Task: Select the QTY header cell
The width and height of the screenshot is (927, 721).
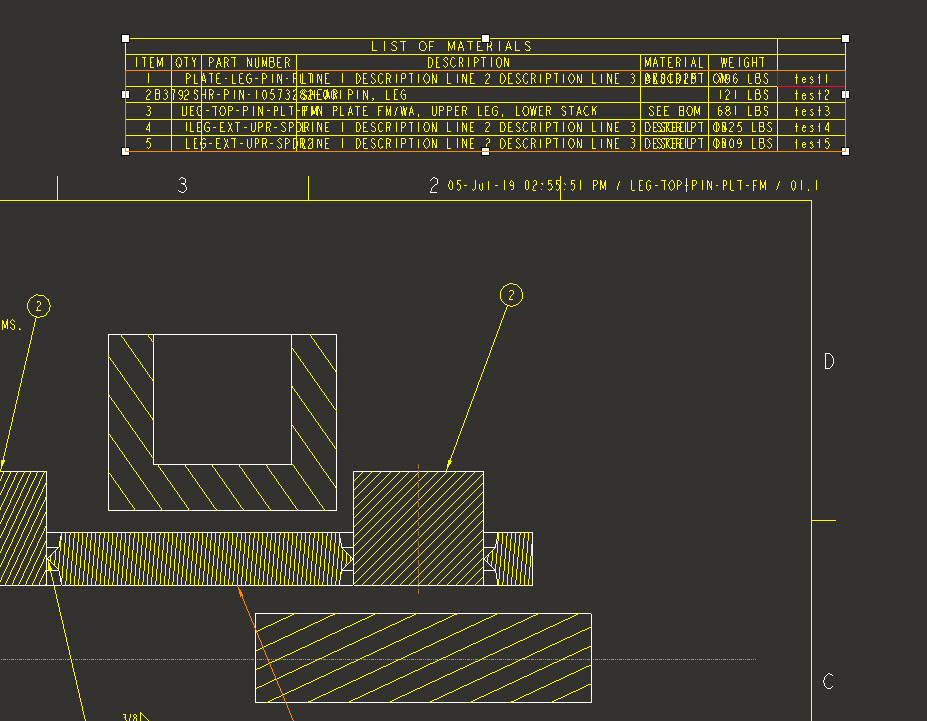Action: click(x=185, y=62)
